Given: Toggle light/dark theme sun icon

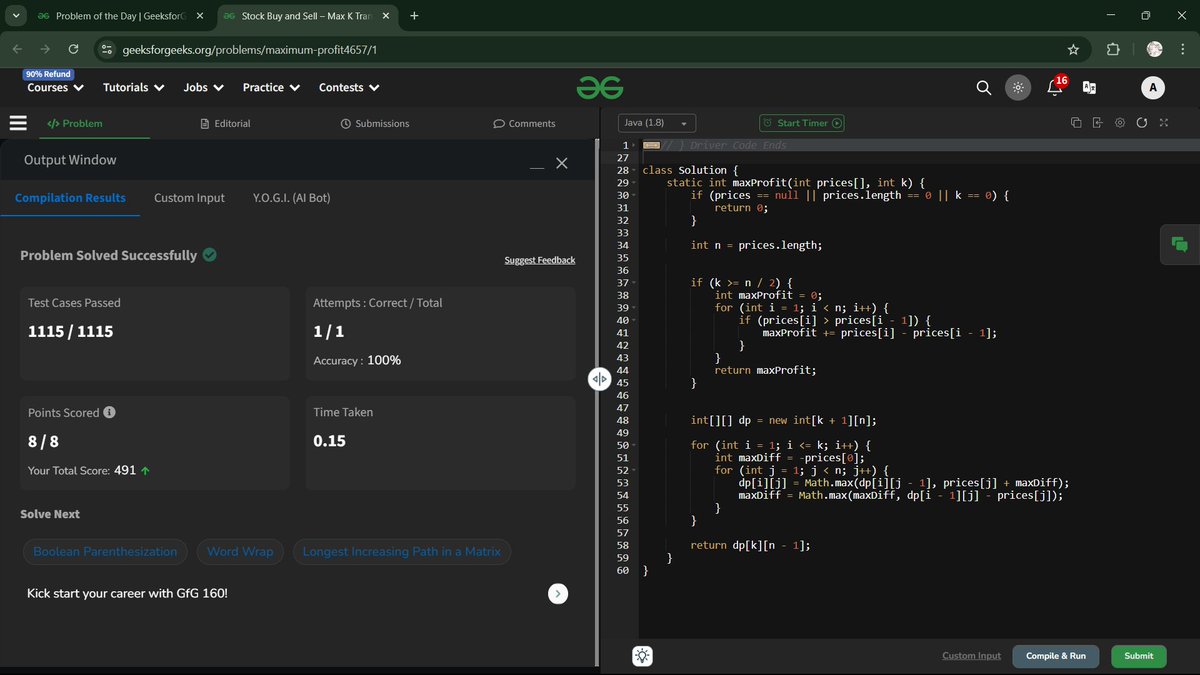Looking at the screenshot, I should pos(1017,88).
